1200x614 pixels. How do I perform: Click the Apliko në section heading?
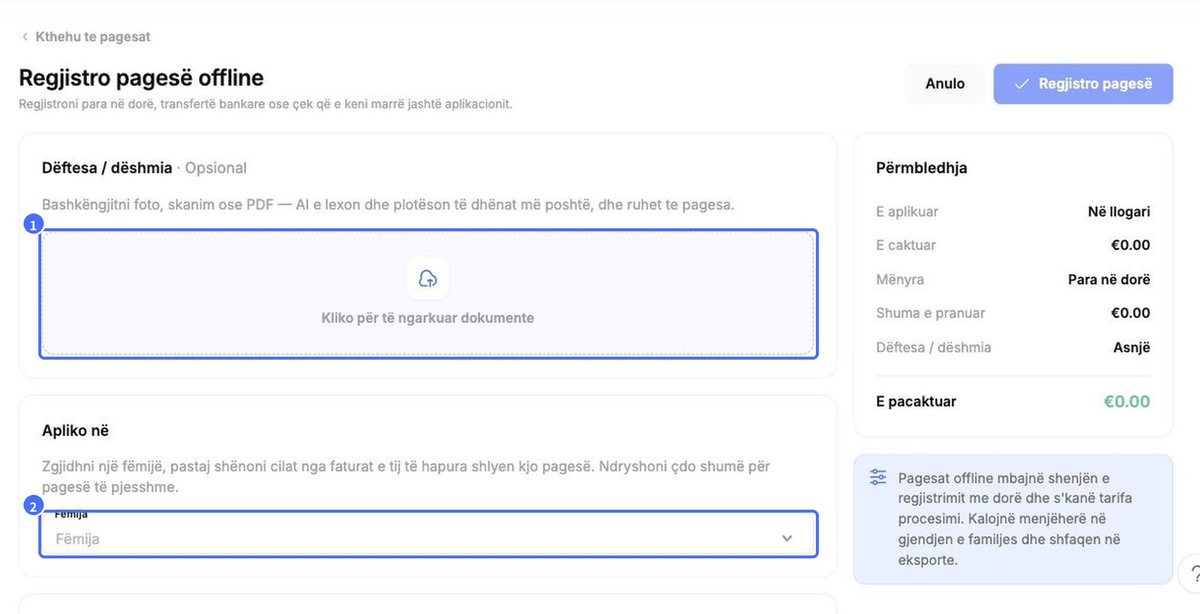click(75, 431)
